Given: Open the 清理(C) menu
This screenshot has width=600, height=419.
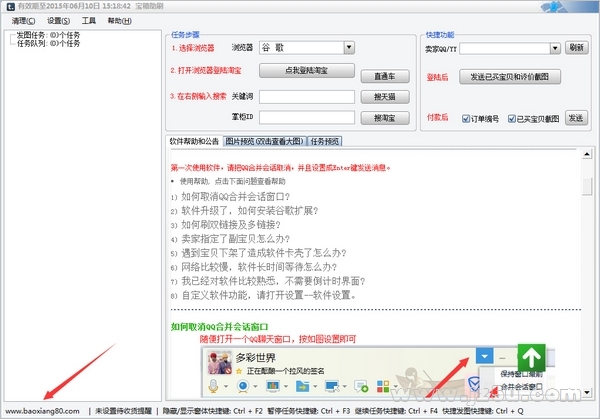Looking at the screenshot, I should (x=23, y=21).
